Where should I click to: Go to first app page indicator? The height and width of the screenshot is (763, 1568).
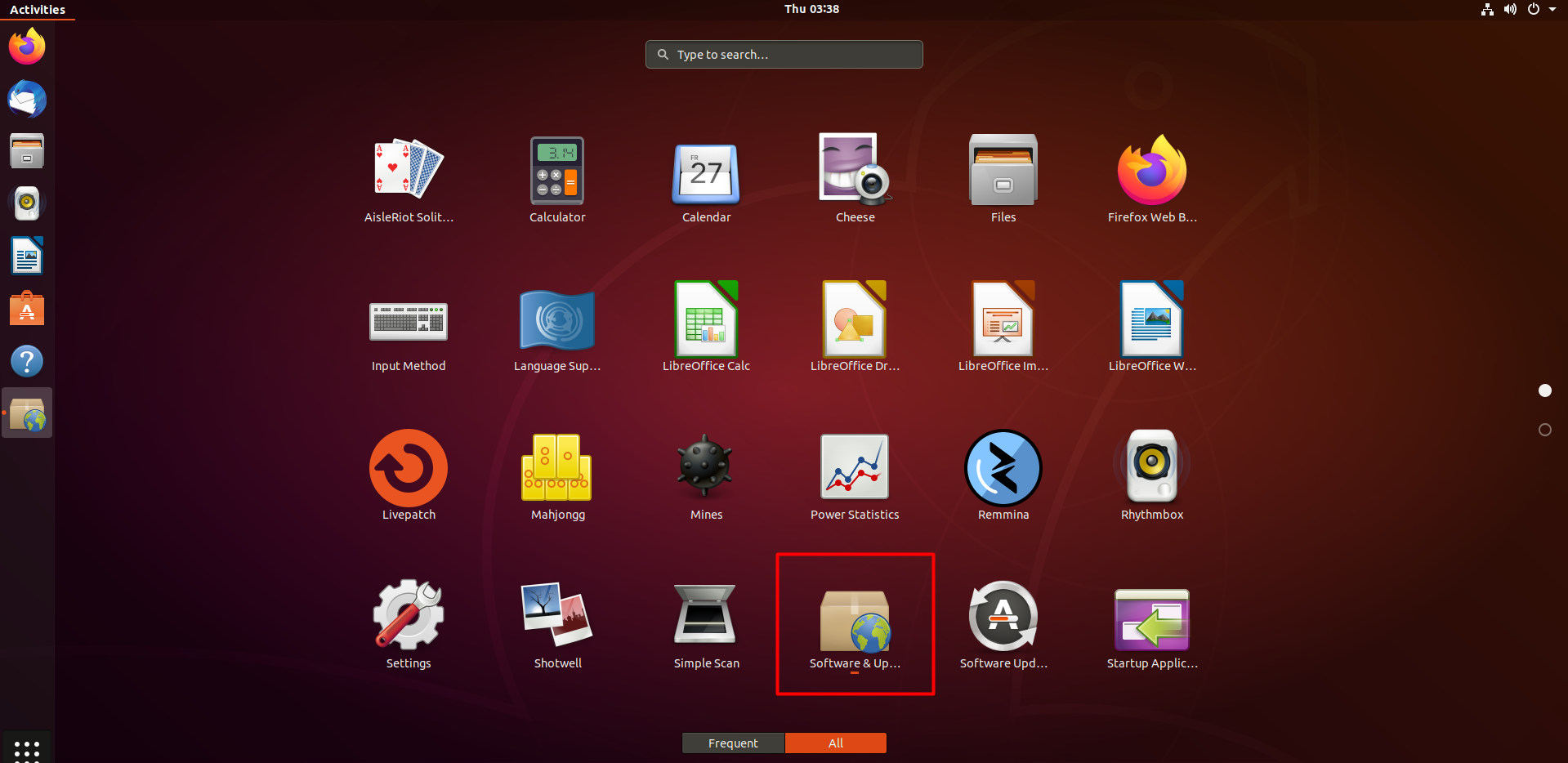click(1544, 390)
